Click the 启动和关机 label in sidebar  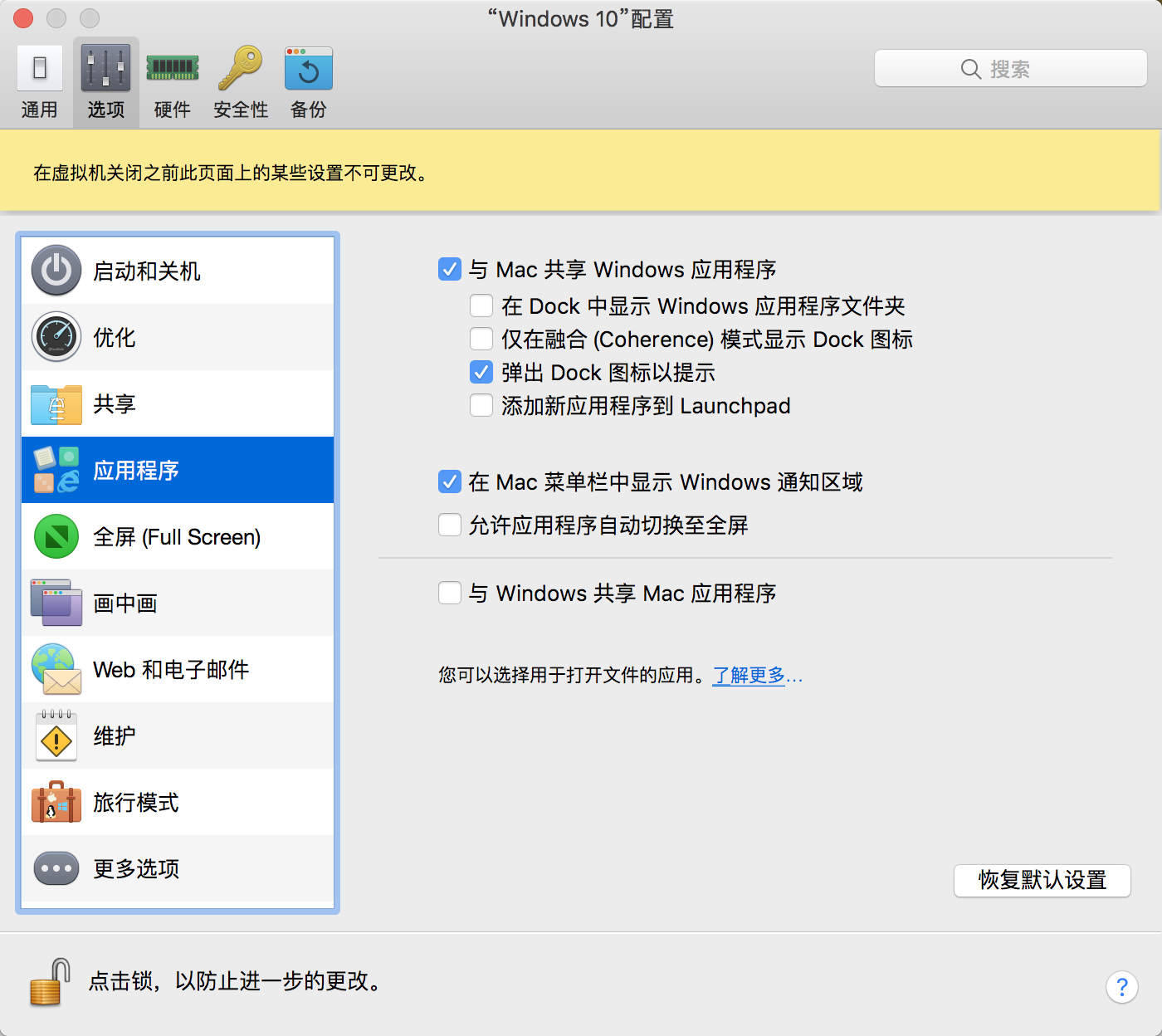(x=147, y=271)
